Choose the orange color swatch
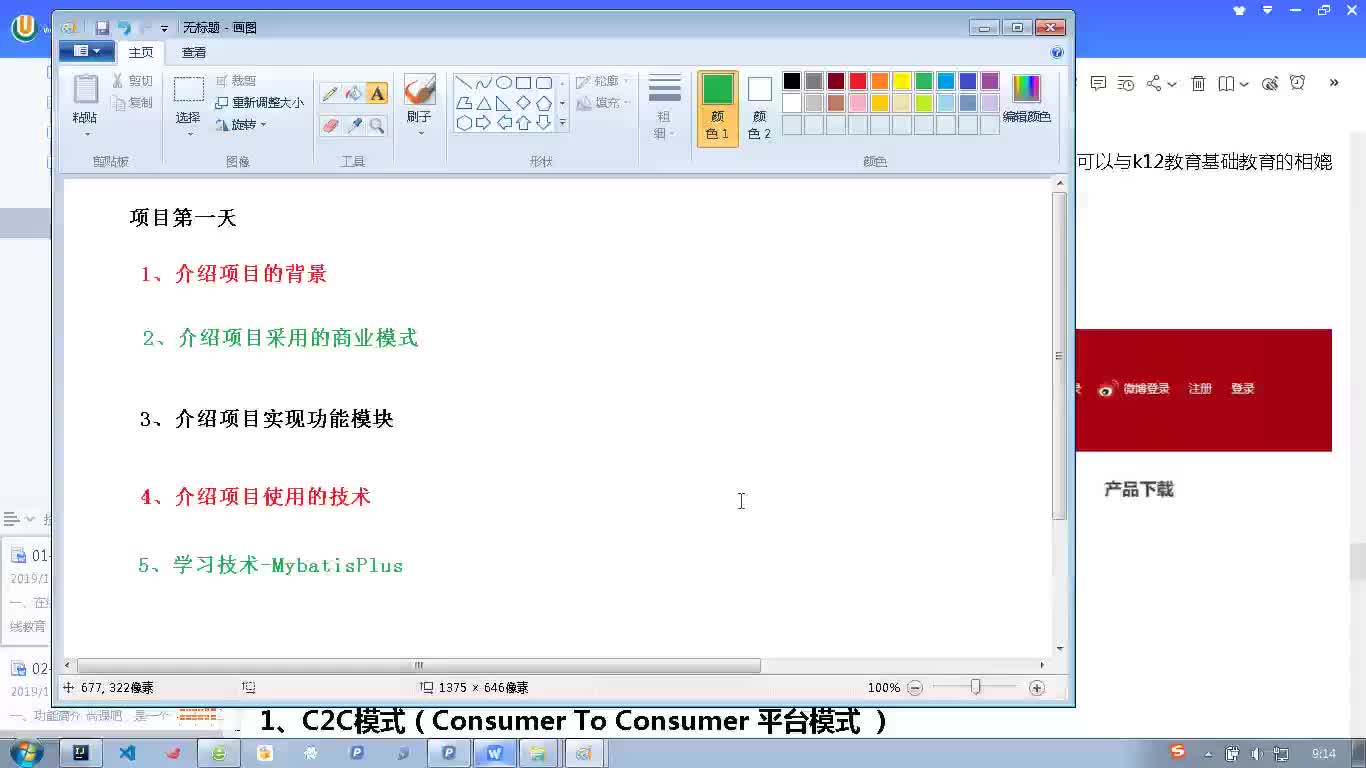The width and height of the screenshot is (1366, 768). (880, 81)
